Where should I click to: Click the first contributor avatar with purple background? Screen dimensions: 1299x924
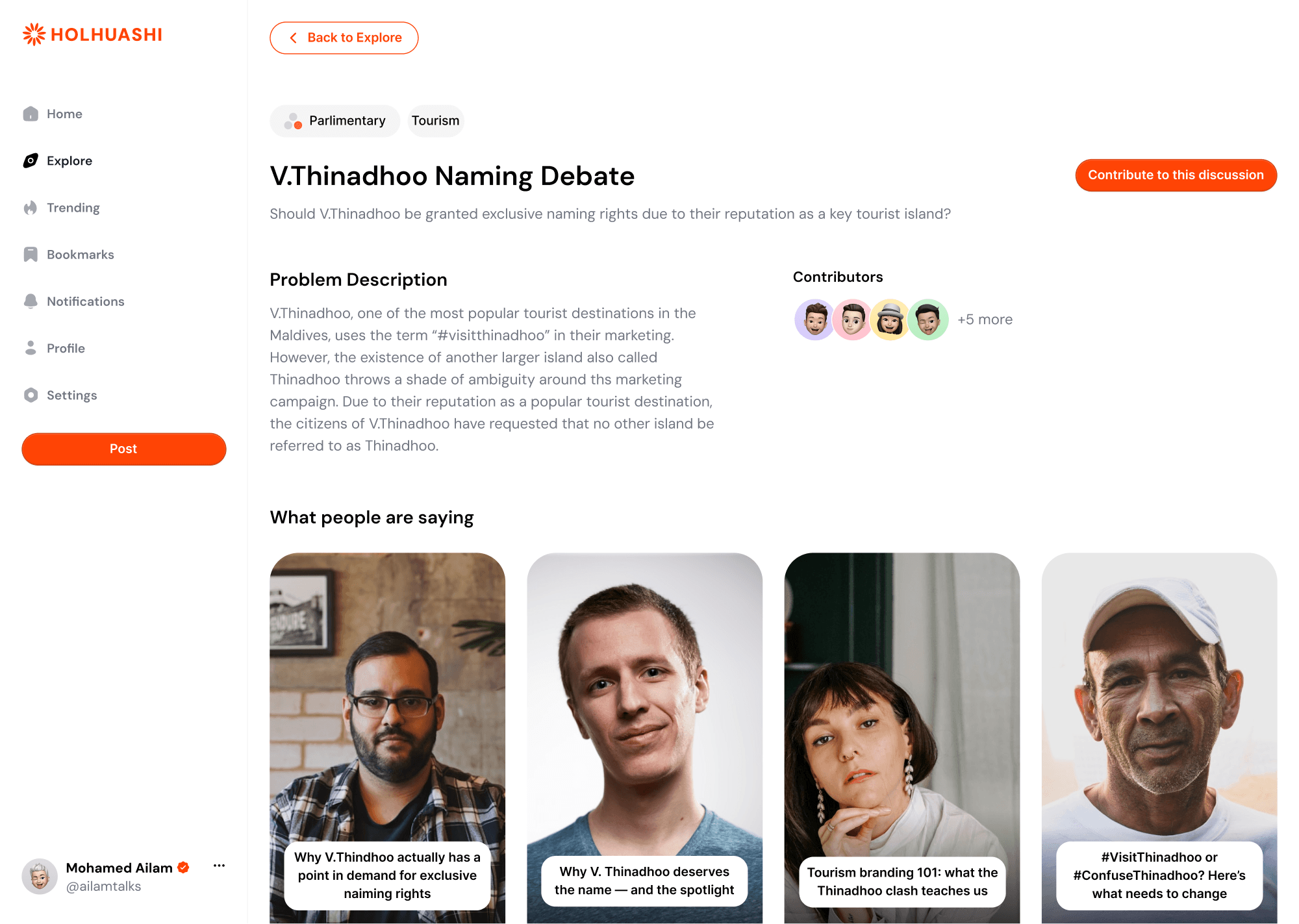(x=814, y=319)
